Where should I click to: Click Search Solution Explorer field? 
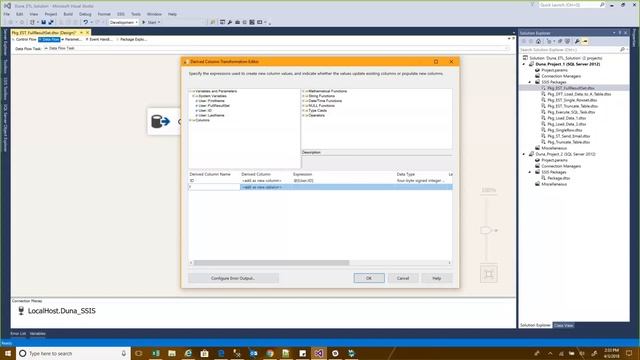(x=570, y=49)
